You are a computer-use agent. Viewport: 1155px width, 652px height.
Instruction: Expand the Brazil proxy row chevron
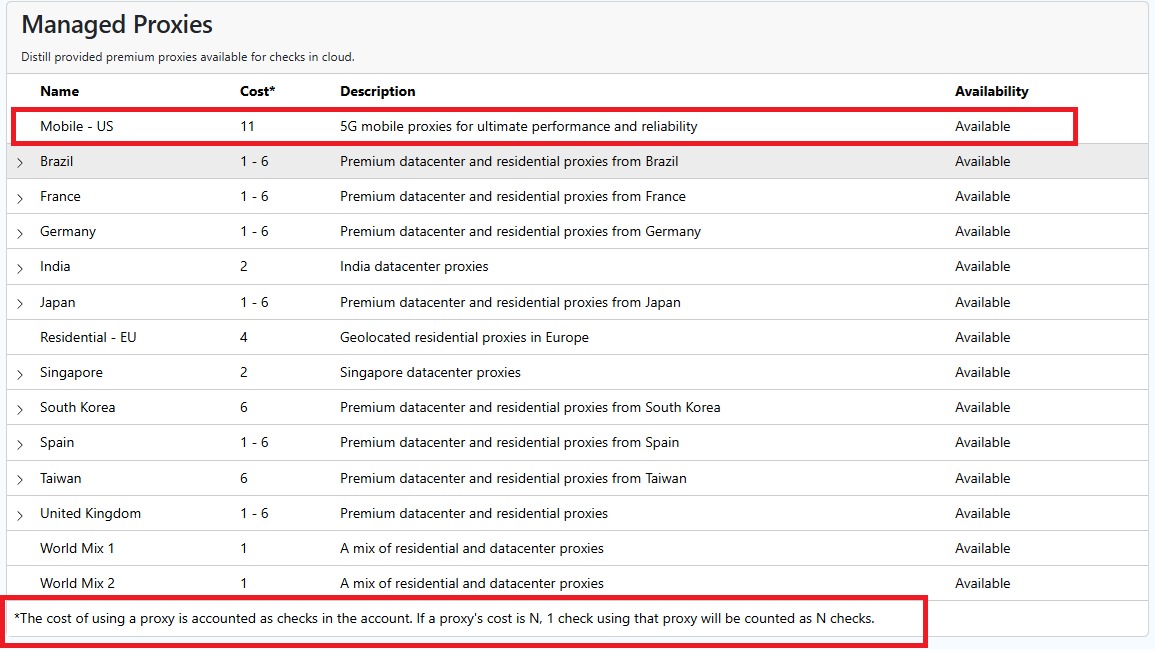pos(20,162)
